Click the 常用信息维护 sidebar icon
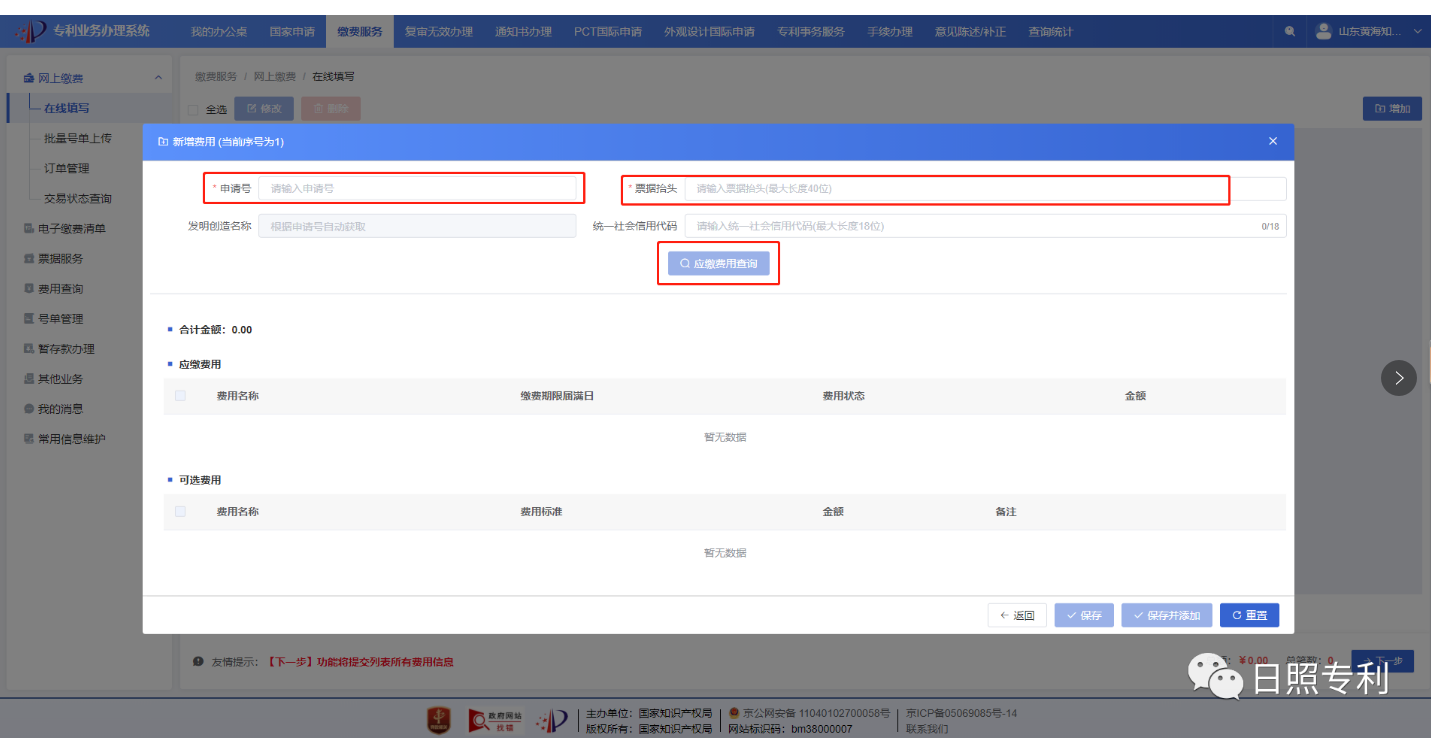The image size is (1431, 738). click(x=29, y=439)
